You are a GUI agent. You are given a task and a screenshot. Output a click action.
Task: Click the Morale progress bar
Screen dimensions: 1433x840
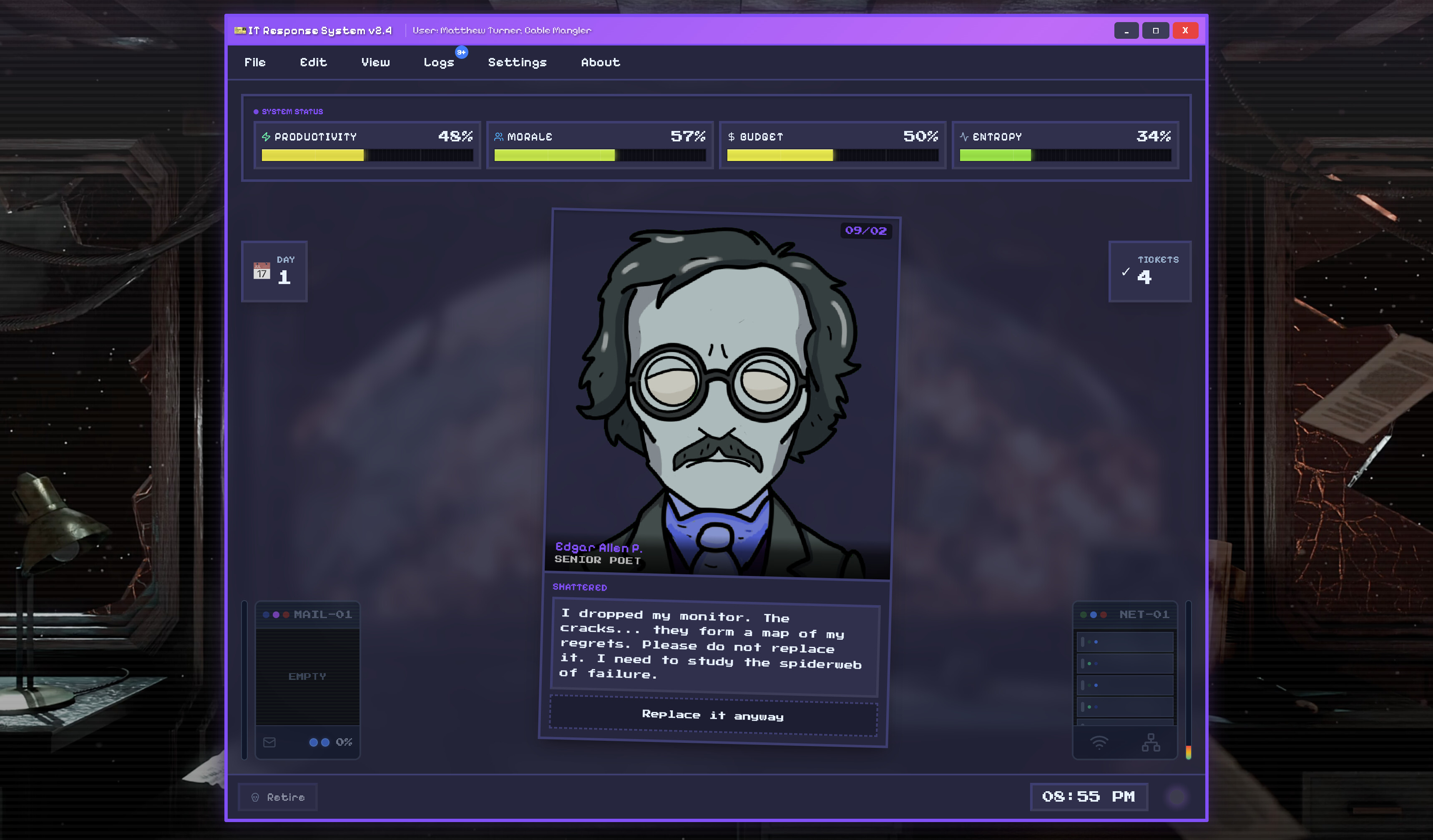click(x=600, y=155)
